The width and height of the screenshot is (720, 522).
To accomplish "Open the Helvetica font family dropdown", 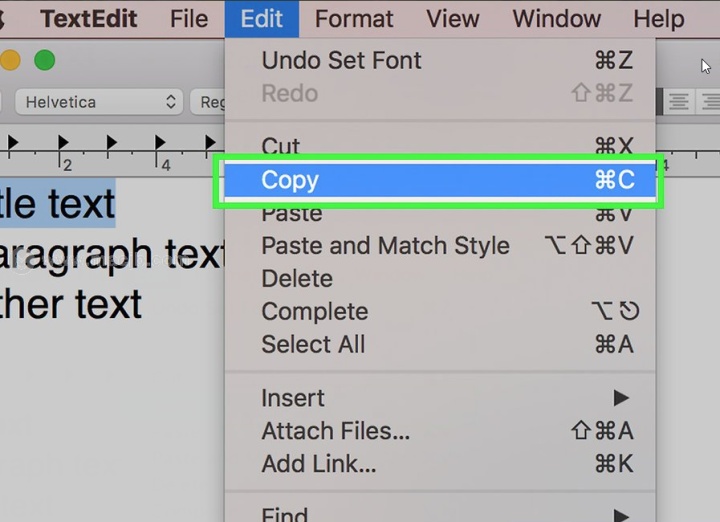I will pos(99,102).
